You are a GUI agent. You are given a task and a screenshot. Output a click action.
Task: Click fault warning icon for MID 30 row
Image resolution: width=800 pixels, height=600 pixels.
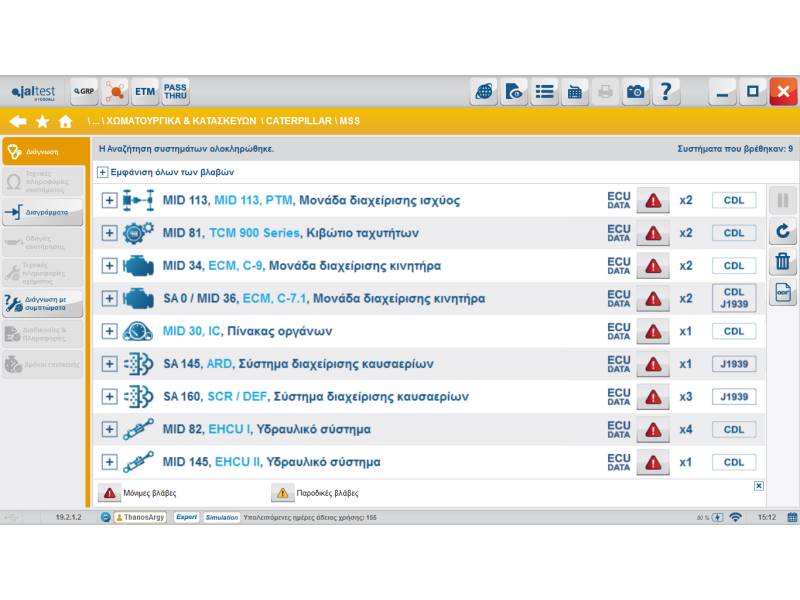tap(653, 332)
